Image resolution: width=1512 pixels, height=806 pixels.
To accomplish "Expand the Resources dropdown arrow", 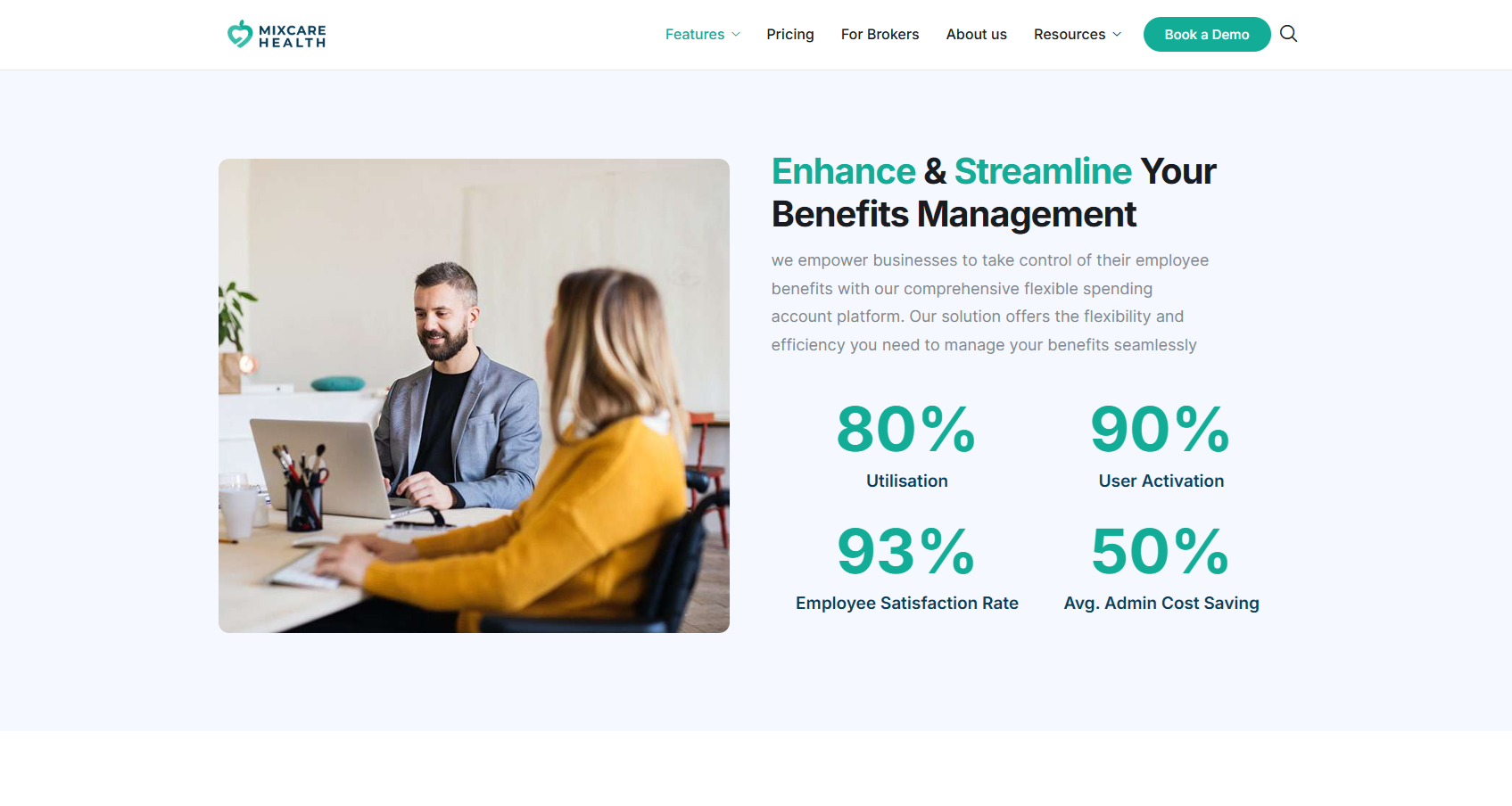I will point(1117,35).
